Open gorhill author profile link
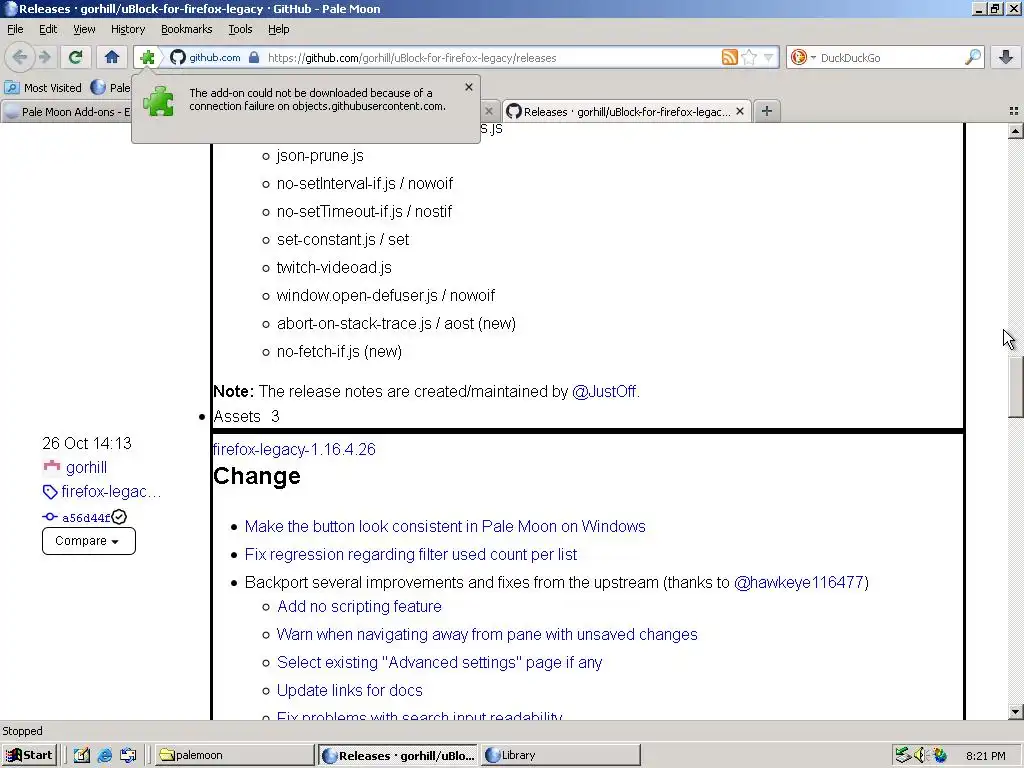 tap(86, 468)
